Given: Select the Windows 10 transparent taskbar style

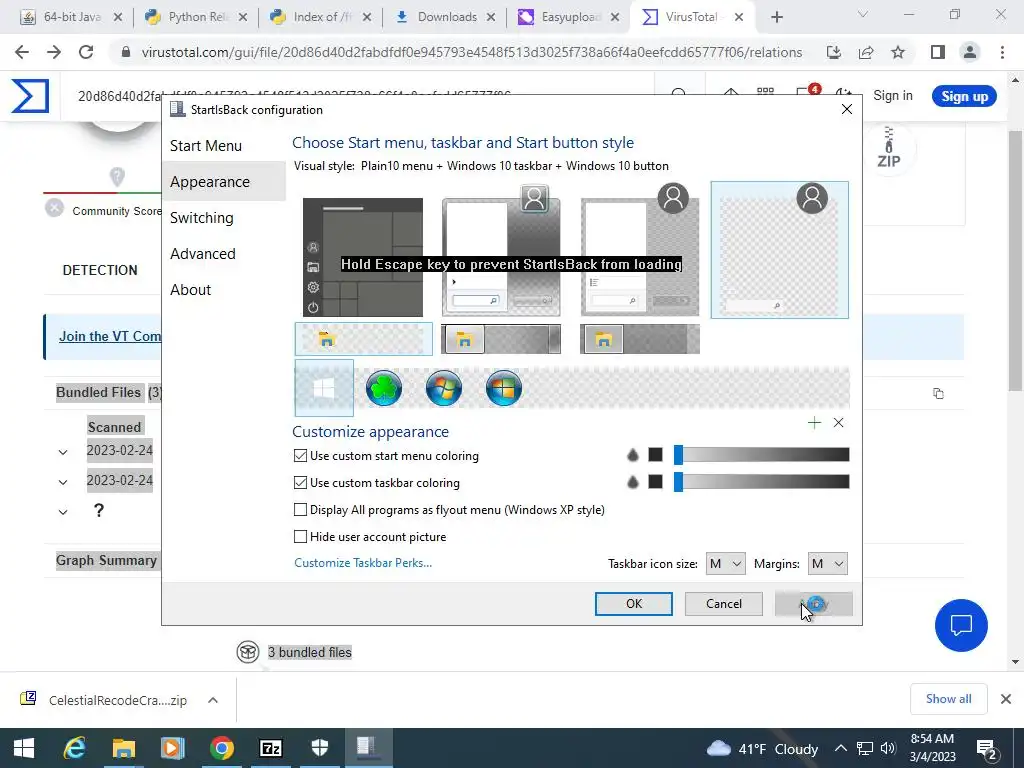Looking at the screenshot, I should click(x=364, y=339).
